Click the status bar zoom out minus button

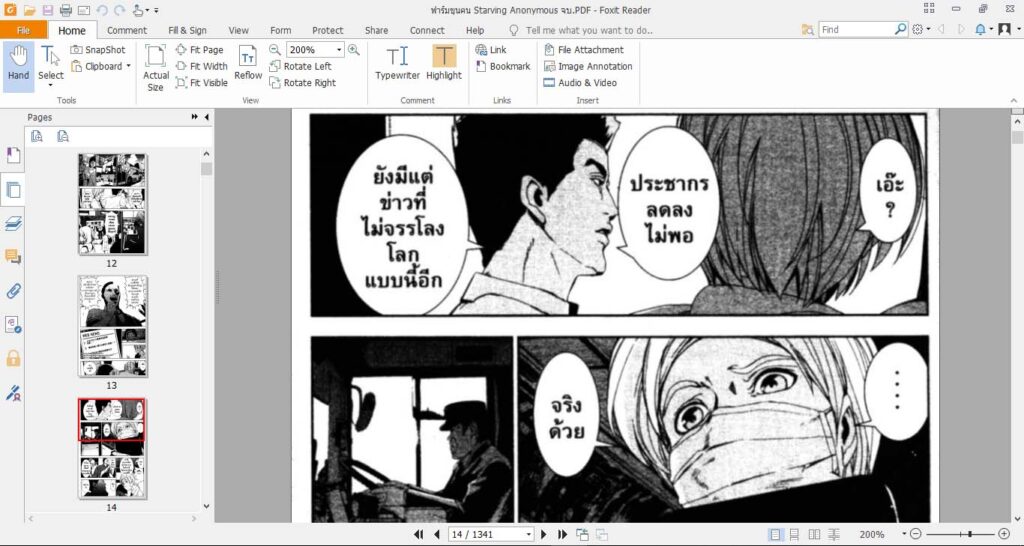click(916, 534)
